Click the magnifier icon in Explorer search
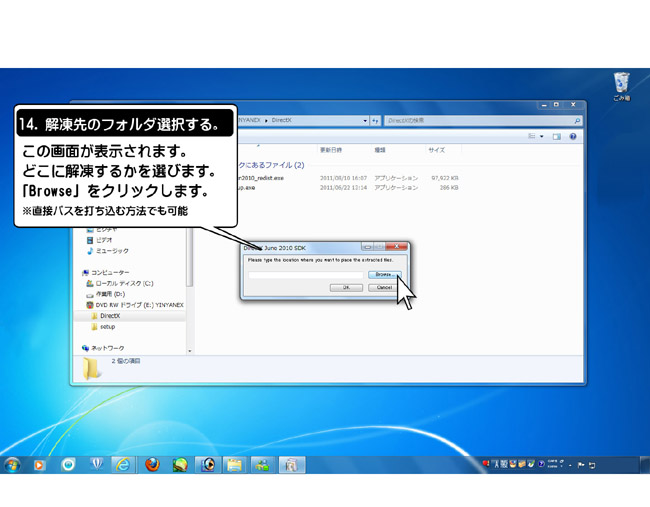Image resolution: width=650 pixels, height=507 pixels. (x=577, y=121)
